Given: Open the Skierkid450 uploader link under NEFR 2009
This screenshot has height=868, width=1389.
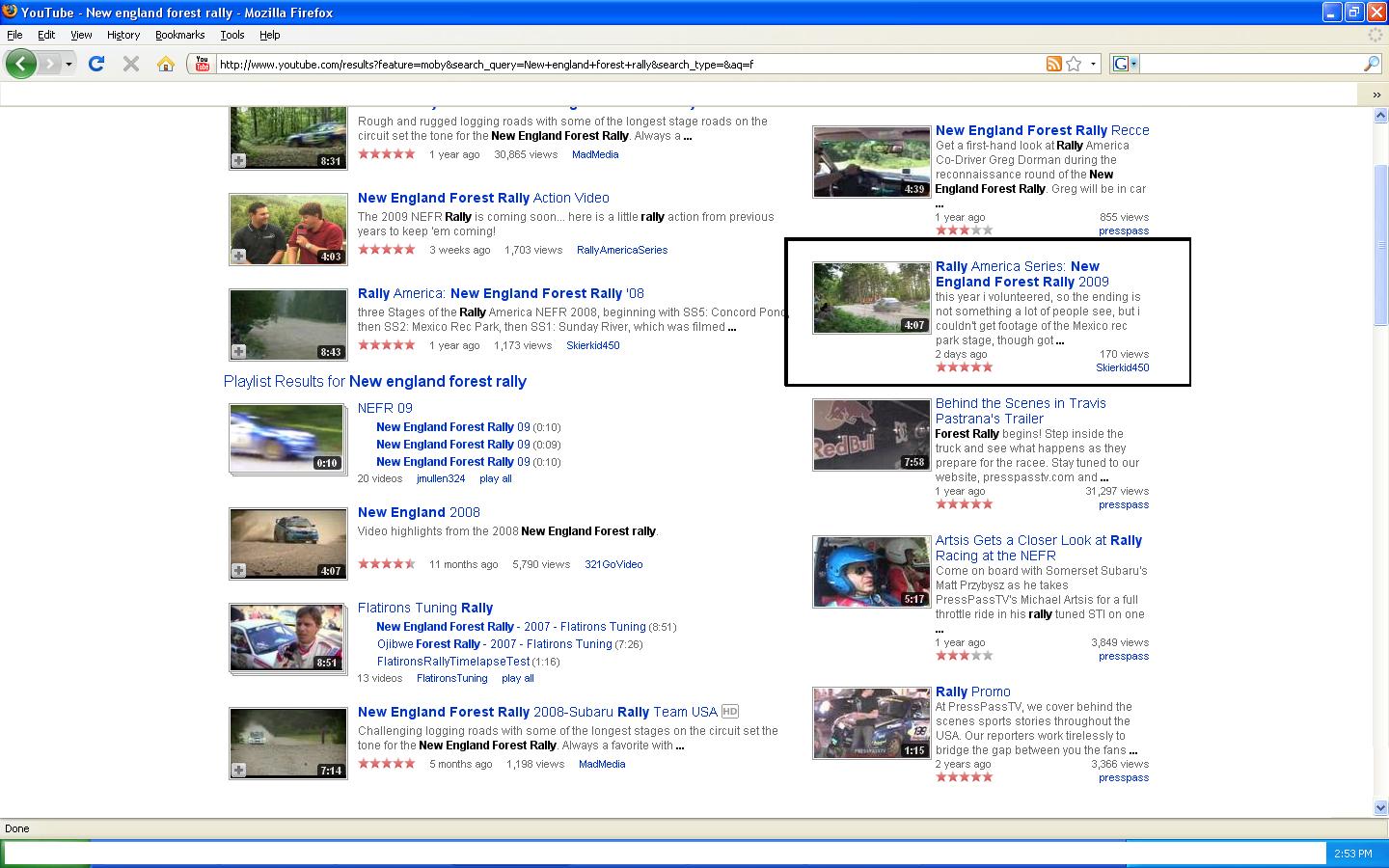Looking at the screenshot, I should tap(1122, 367).
